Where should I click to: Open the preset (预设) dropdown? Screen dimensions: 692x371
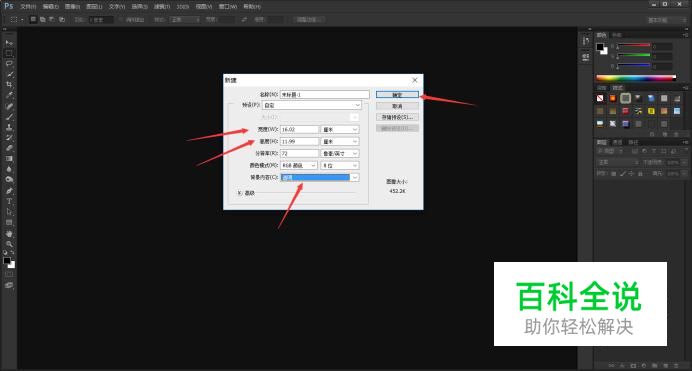pyautogui.click(x=312, y=105)
